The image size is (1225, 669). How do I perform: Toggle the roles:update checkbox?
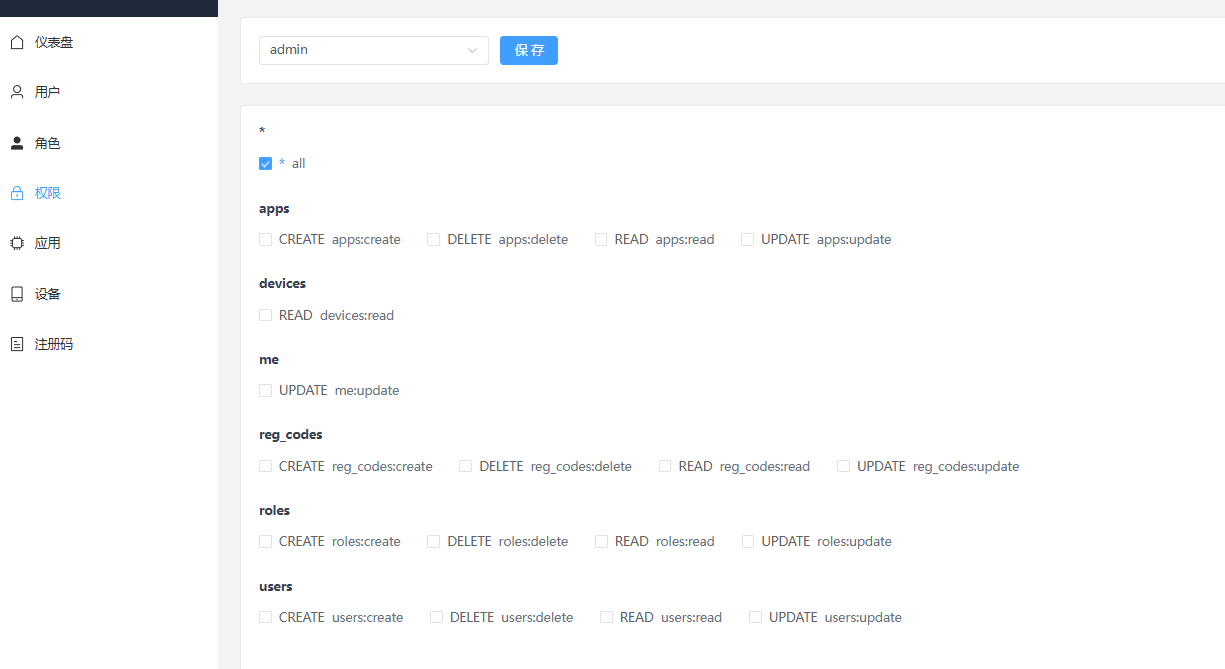[748, 542]
